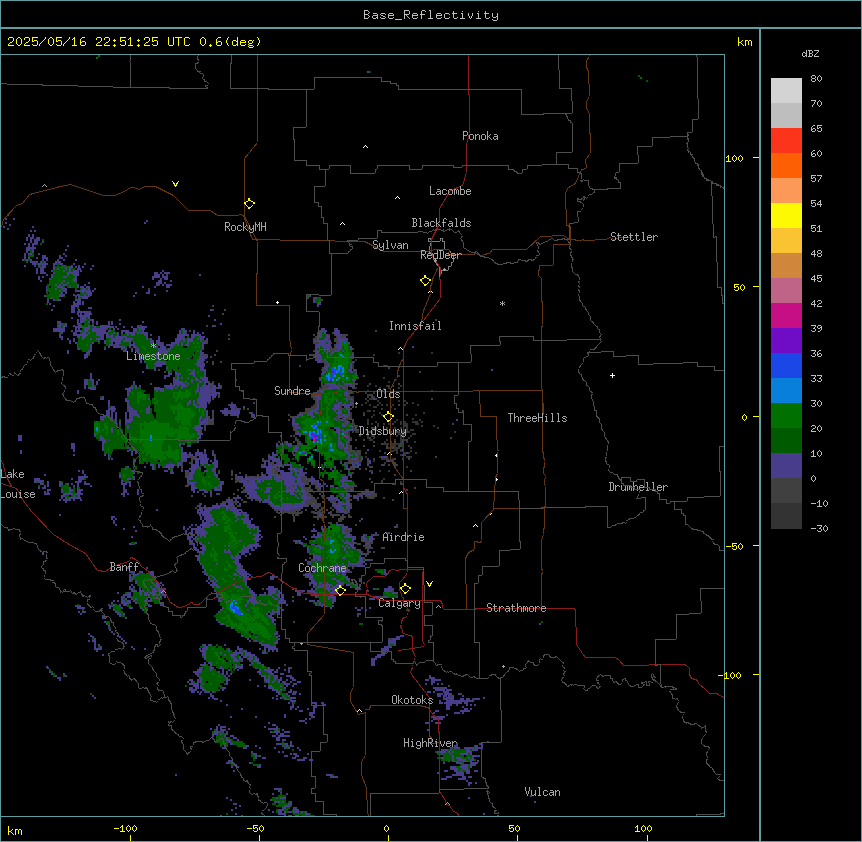Select the purple swatch between 39 and 36
This screenshot has height=842, width=862.
pos(786,341)
